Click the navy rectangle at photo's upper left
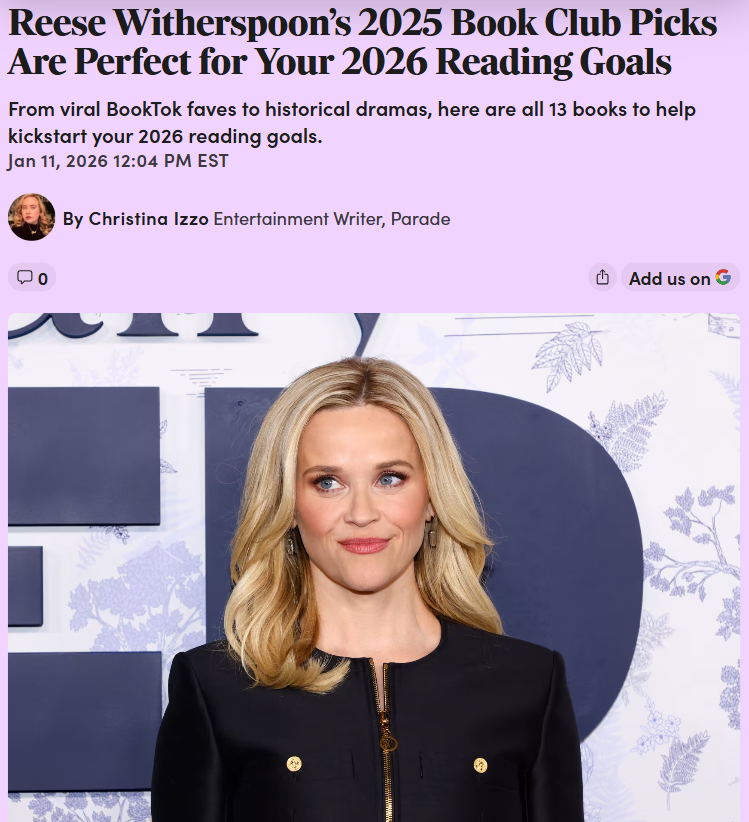This screenshot has width=749, height=822. click(x=84, y=456)
